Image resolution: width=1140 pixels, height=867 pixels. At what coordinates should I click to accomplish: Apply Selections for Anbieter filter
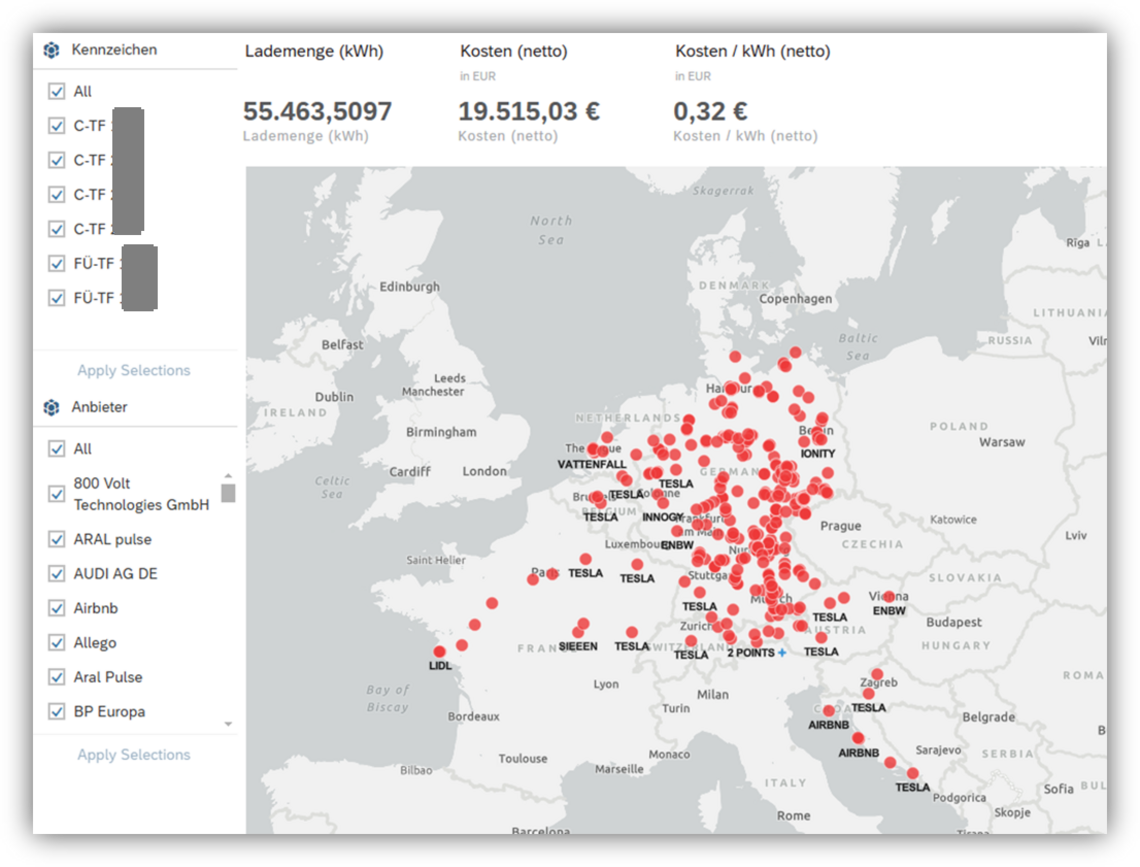click(x=134, y=754)
